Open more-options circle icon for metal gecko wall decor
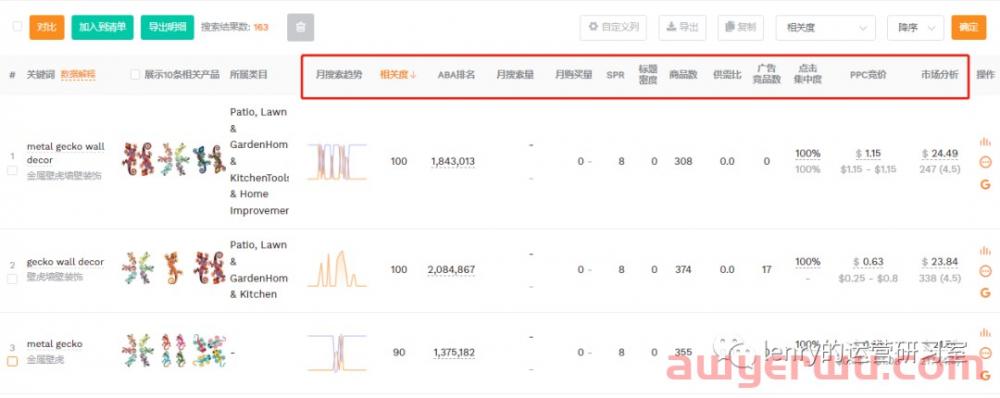 pos(985,163)
